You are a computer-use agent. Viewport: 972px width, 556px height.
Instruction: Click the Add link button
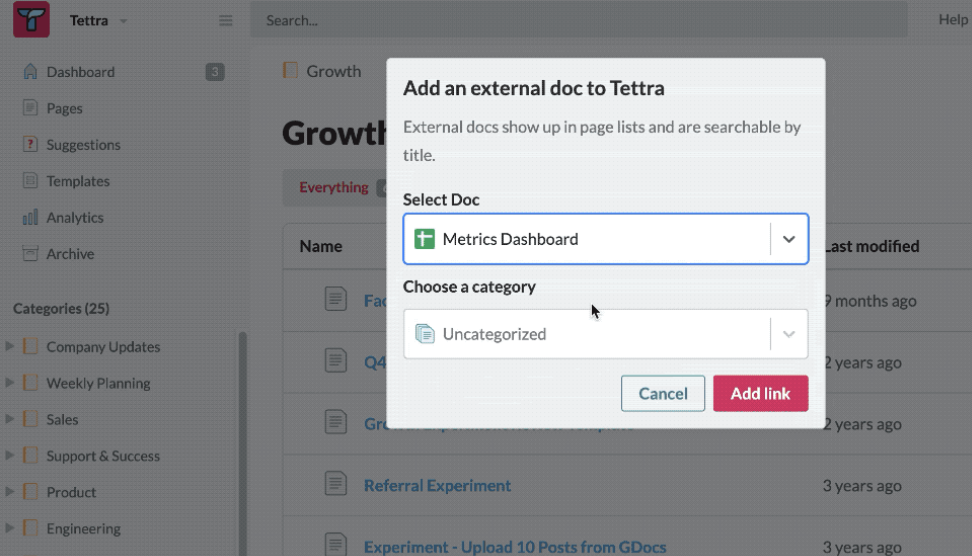coord(761,393)
